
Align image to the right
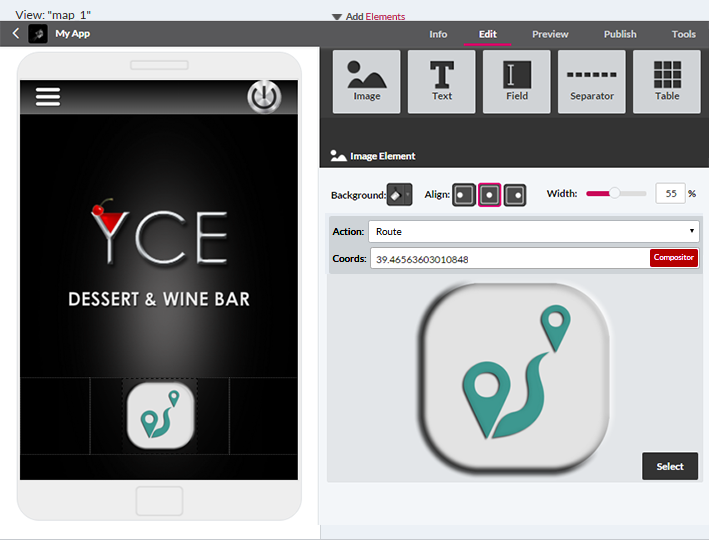[515, 195]
